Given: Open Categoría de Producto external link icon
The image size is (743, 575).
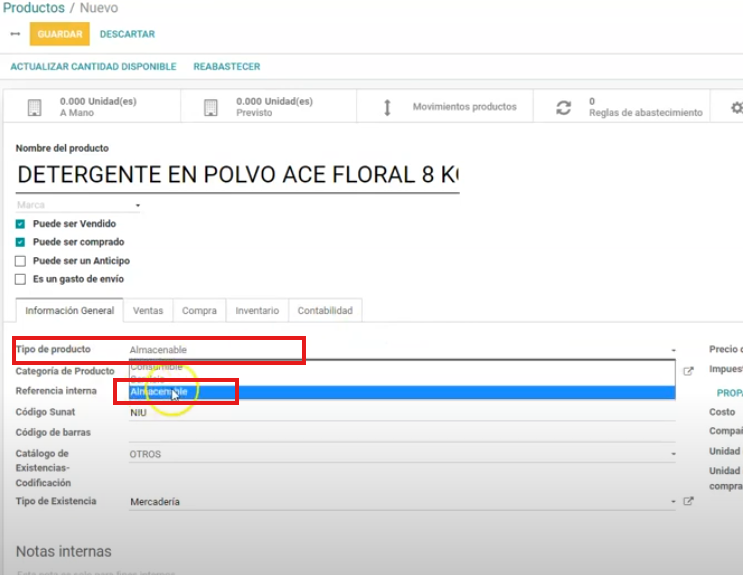Looking at the screenshot, I should click(x=688, y=371).
